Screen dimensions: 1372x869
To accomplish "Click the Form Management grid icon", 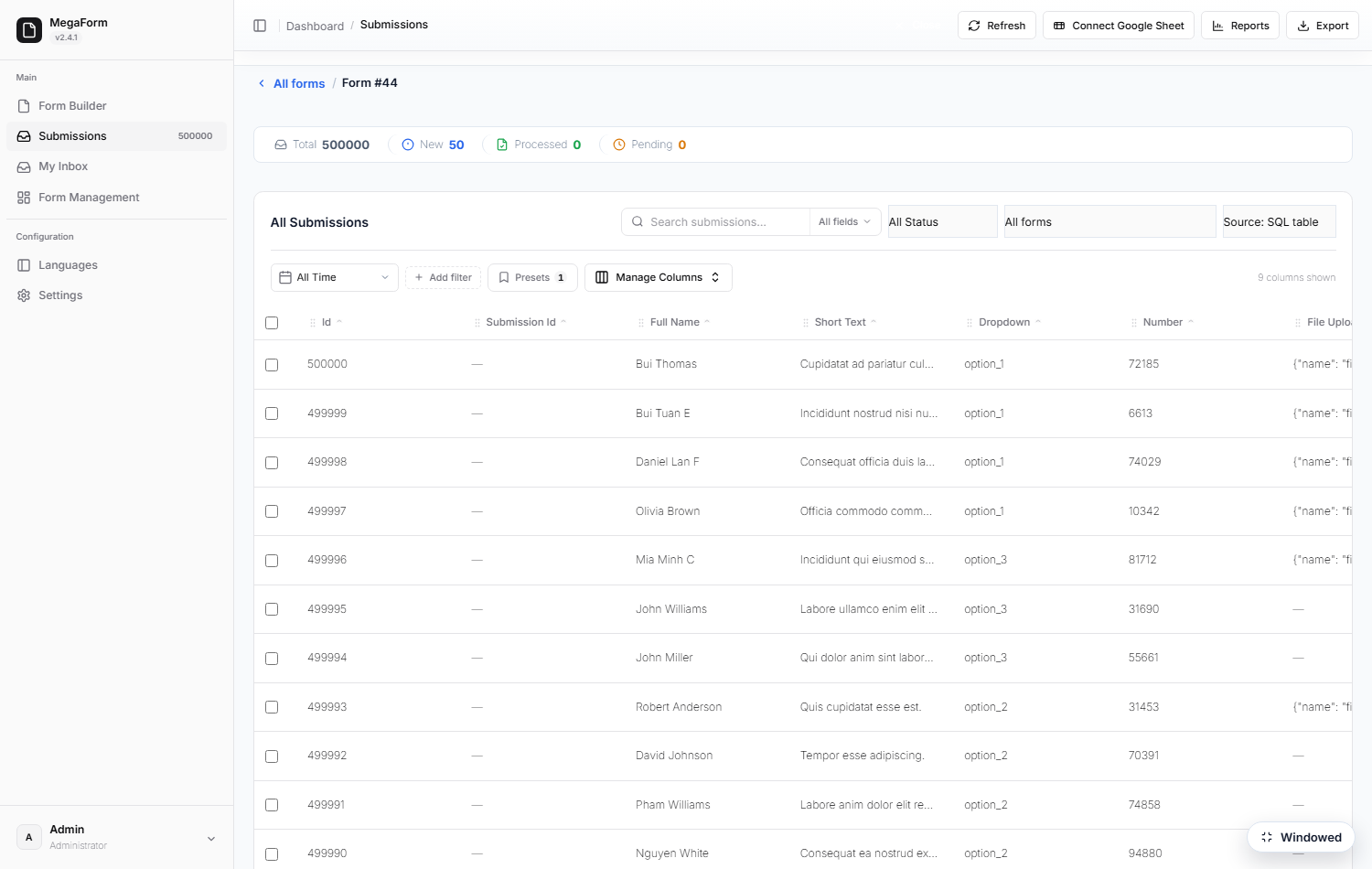I will [x=24, y=198].
